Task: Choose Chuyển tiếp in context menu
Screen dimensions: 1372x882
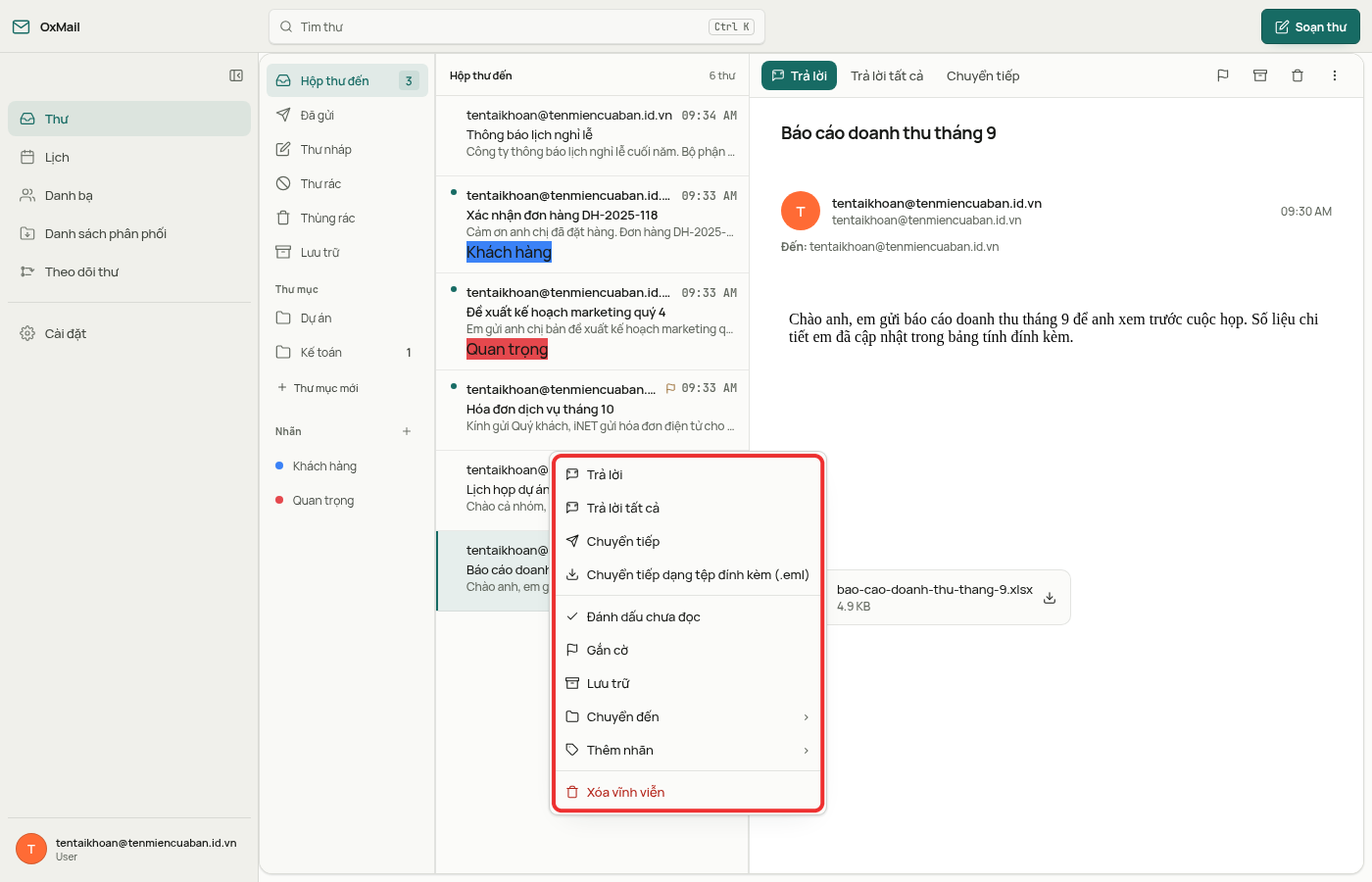Action: pyautogui.click(x=688, y=541)
